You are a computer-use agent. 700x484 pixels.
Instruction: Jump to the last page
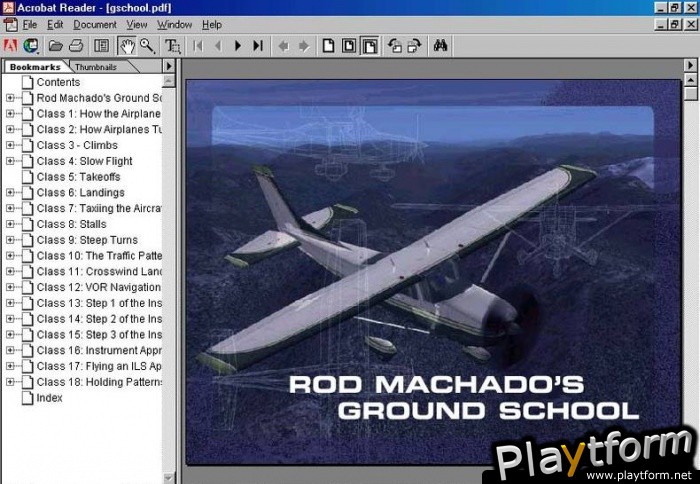[x=258, y=45]
